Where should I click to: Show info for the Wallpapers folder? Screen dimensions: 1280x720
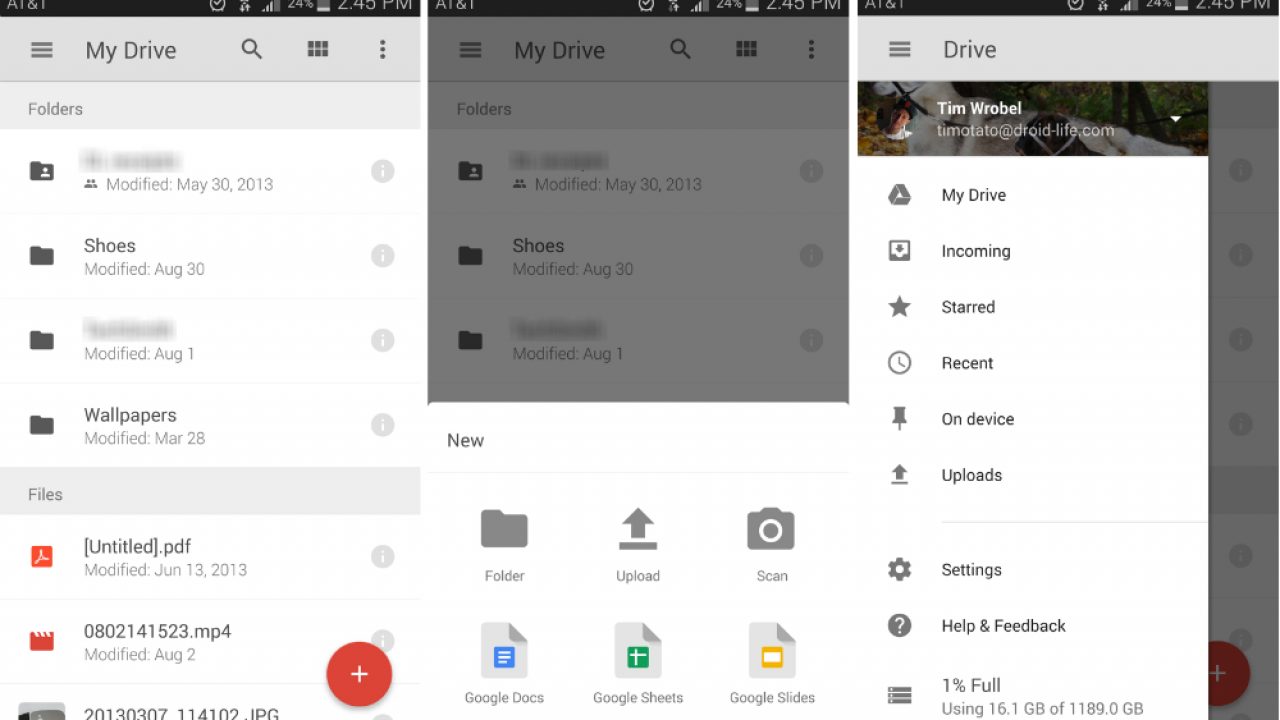coord(382,425)
